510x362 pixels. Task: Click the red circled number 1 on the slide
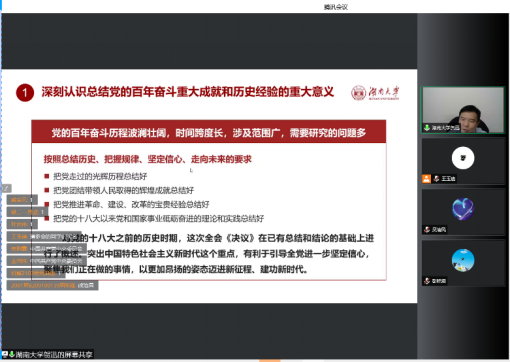coord(25,93)
